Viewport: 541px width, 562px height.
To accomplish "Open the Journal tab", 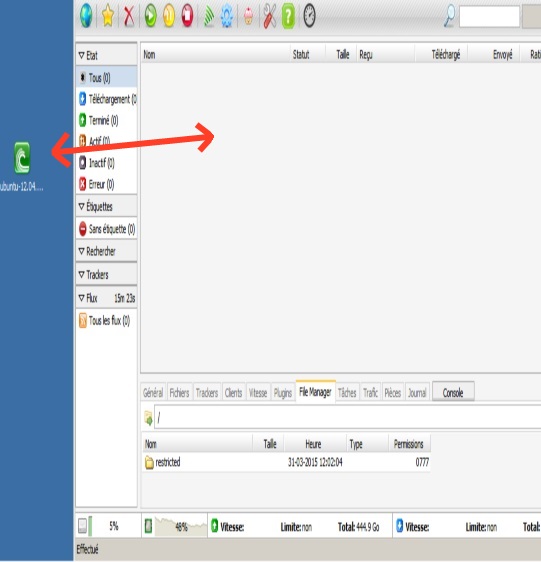I will (x=417, y=393).
